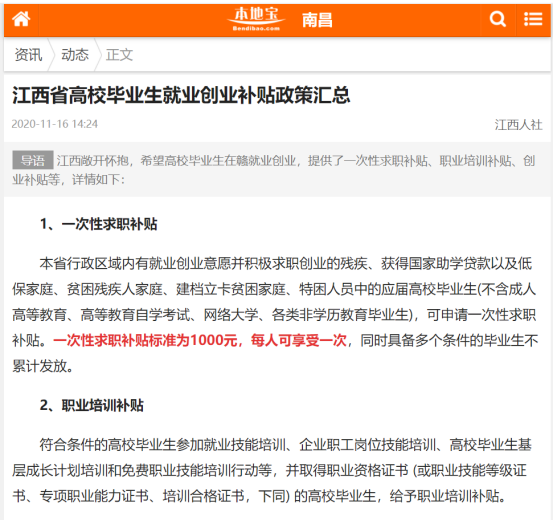
Task: Go to 动态 breadcrumb
Action: 75,55
